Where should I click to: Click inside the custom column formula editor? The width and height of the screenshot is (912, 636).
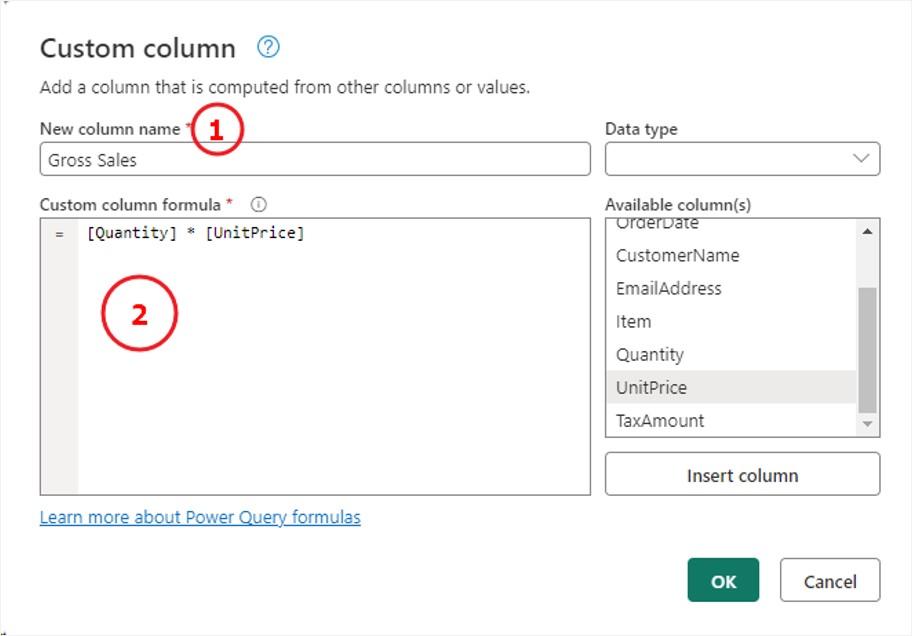pyautogui.click(x=315, y=357)
